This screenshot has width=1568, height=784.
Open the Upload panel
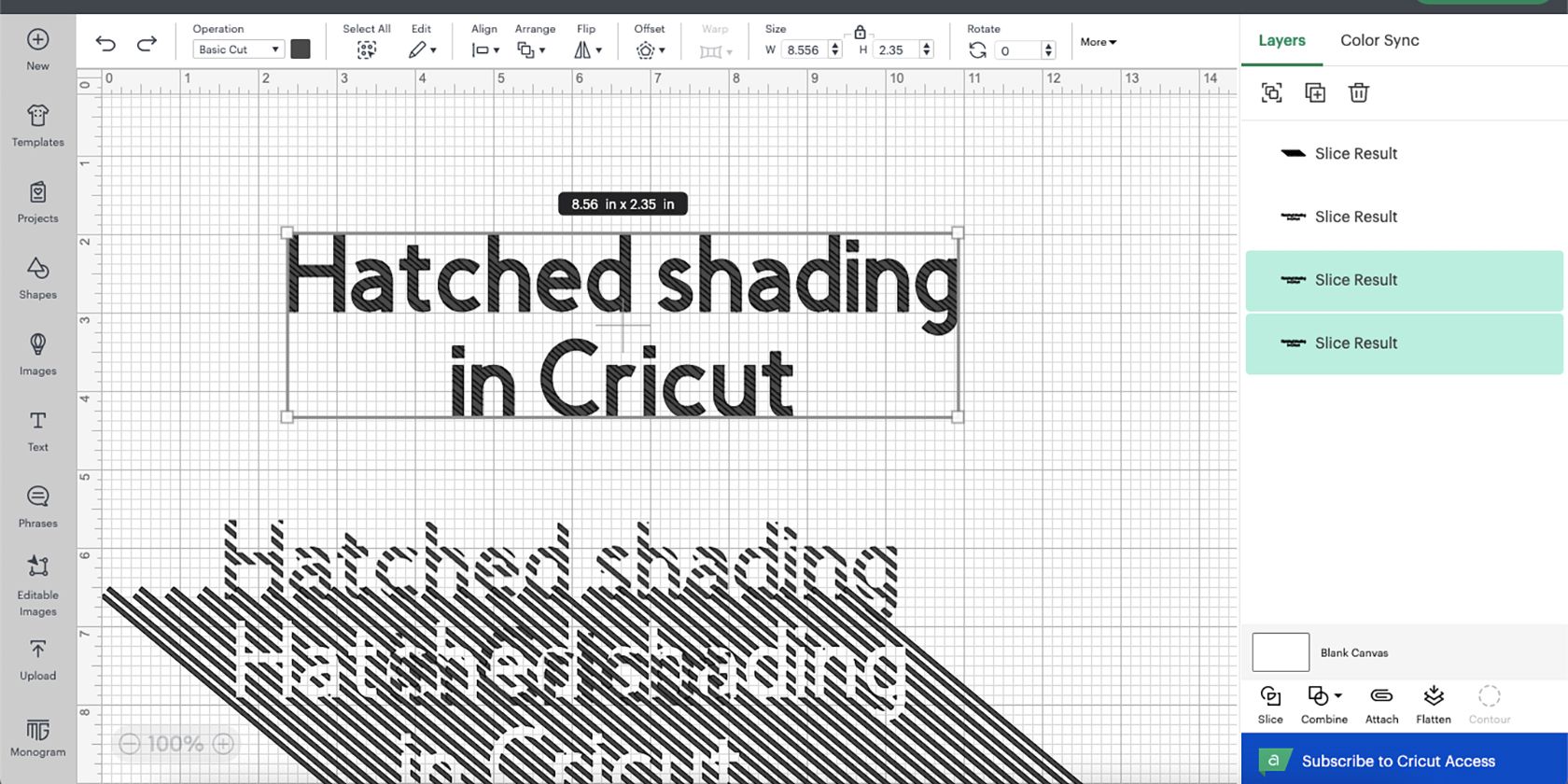point(37,660)
